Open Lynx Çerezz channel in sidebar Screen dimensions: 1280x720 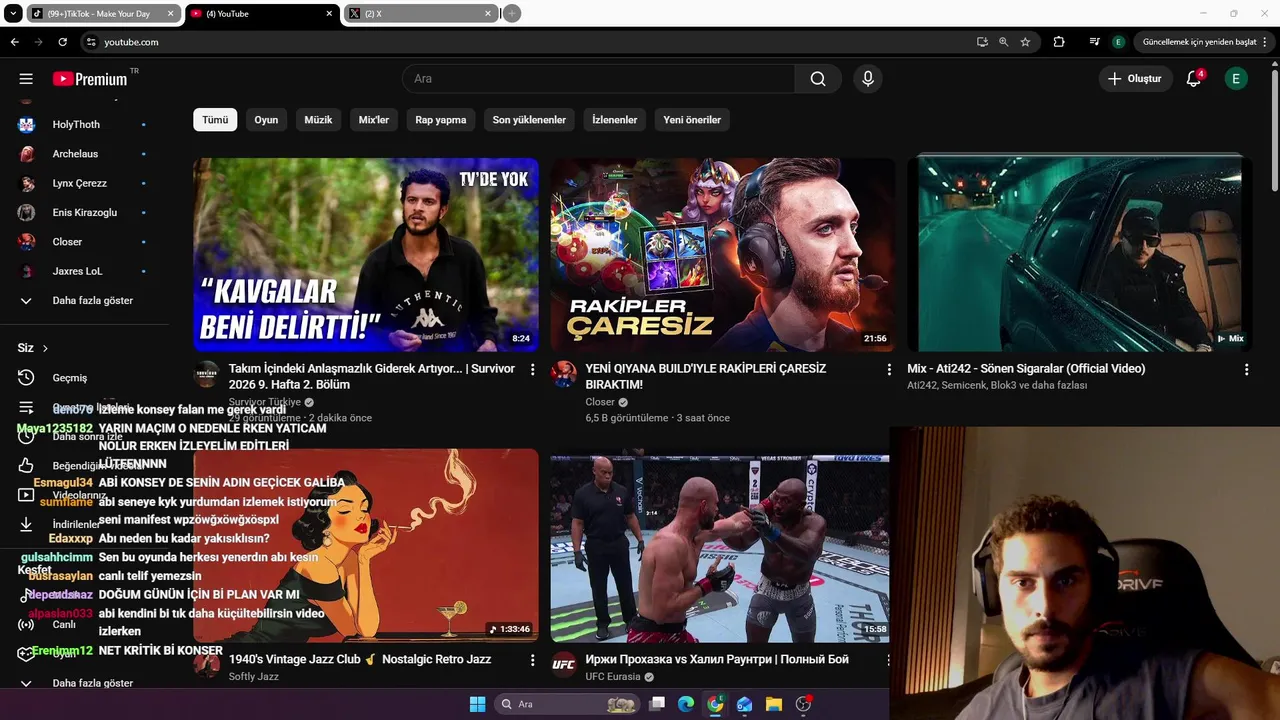coord(82,183)
